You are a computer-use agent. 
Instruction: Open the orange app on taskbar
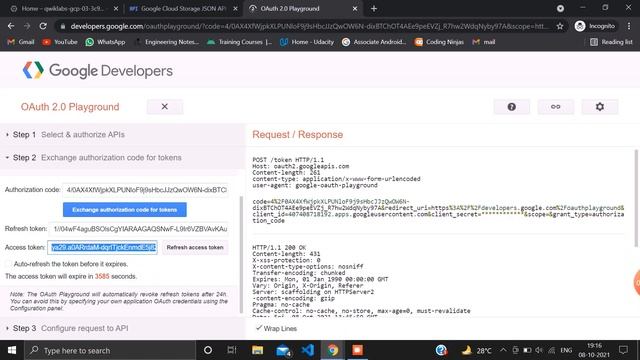pos(358,350)
